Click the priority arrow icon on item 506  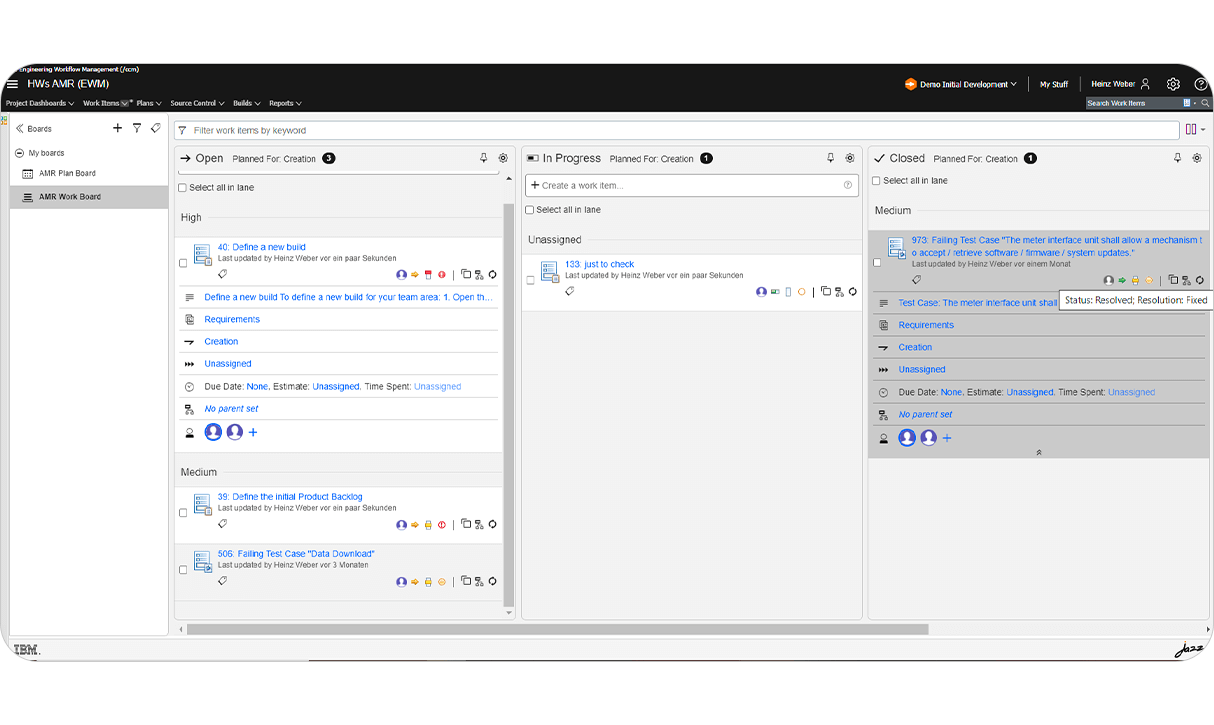coord(414,581)
